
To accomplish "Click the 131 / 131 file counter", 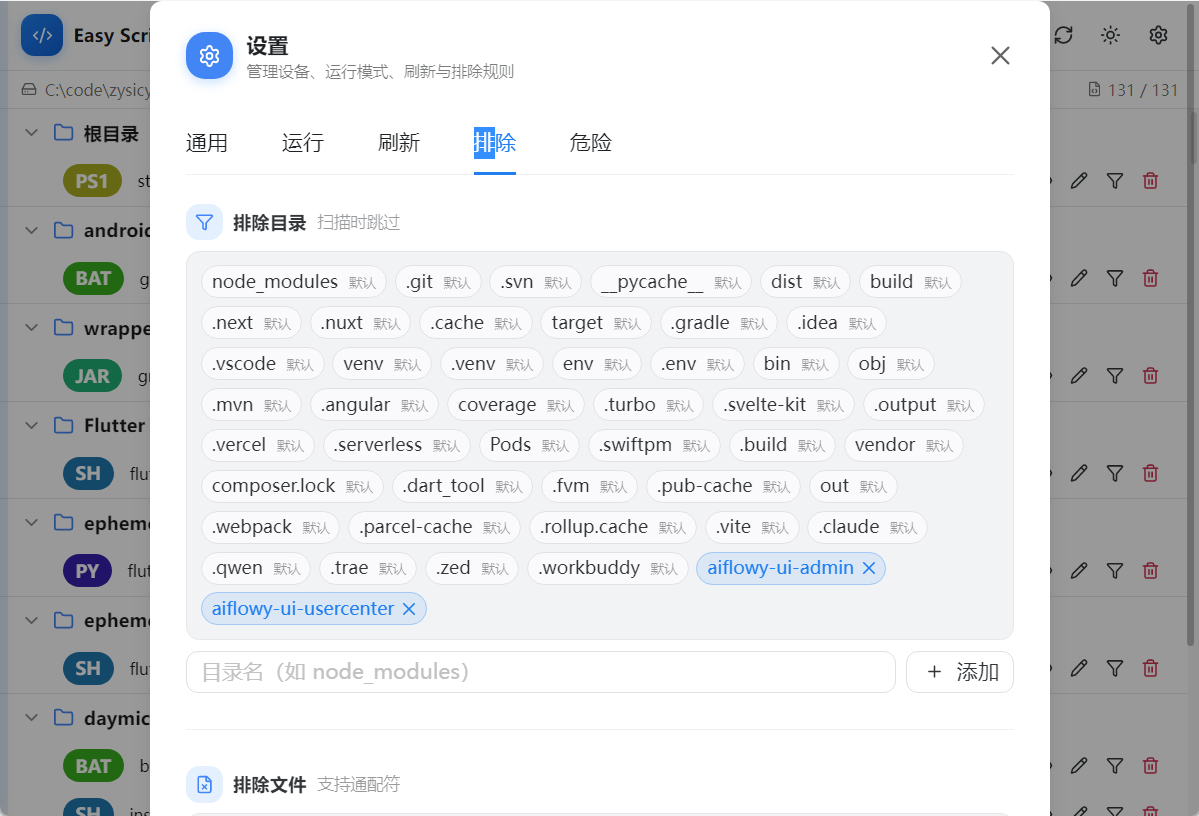I will pyautogui.click(x=1133, y=90).
